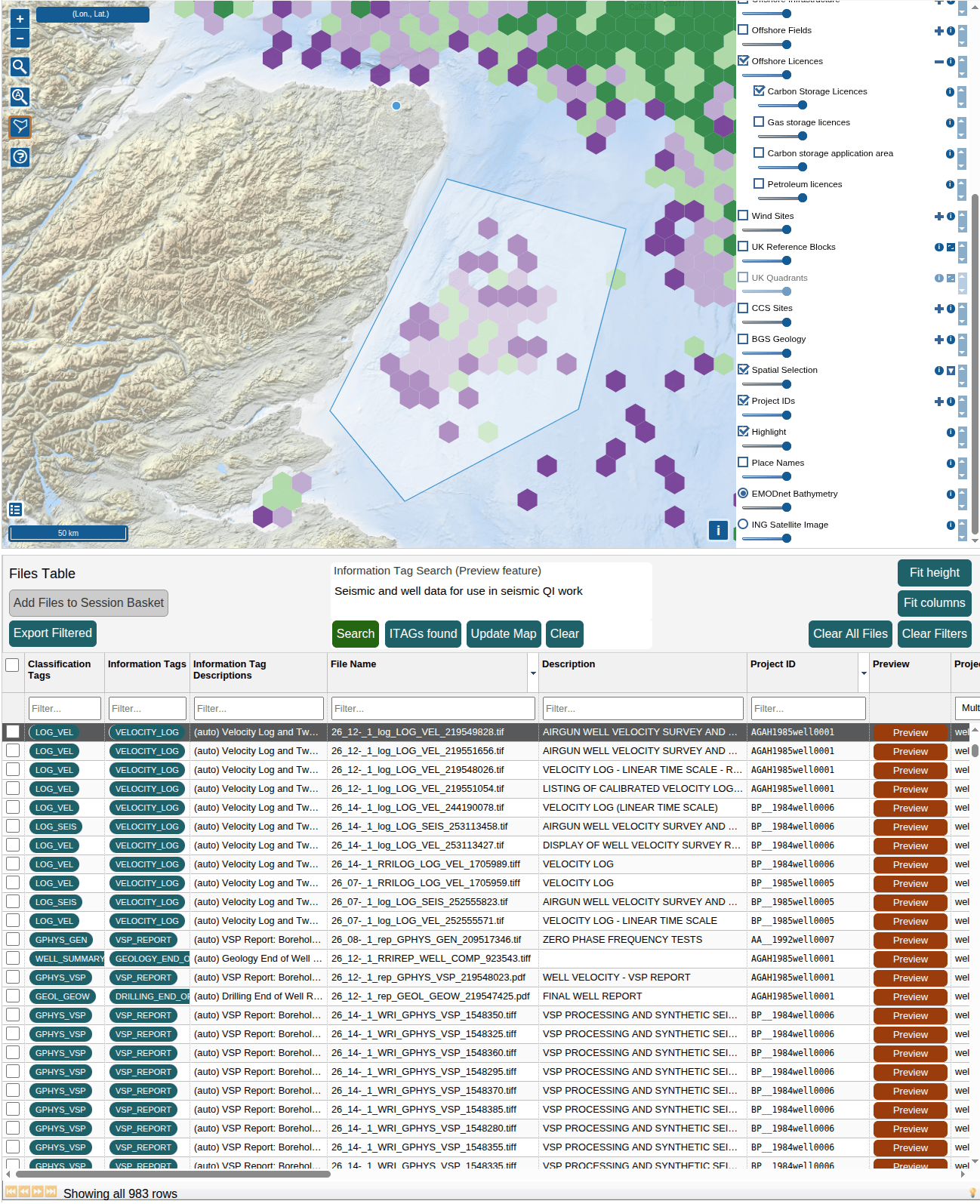The height and width of the screenshot is (1204, 980).
Task: Click UK Reference Blocks square layer icon
Action: point(951,248)
